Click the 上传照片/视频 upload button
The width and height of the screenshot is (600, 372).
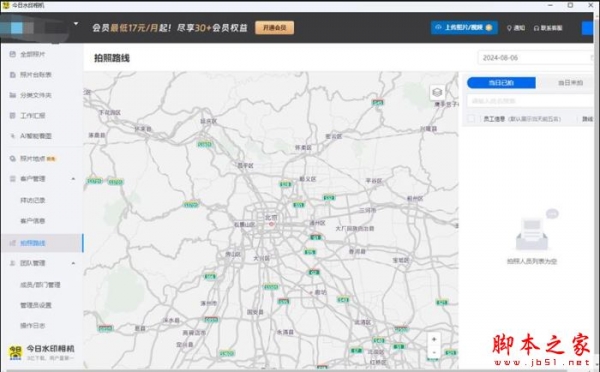(464, 28)
